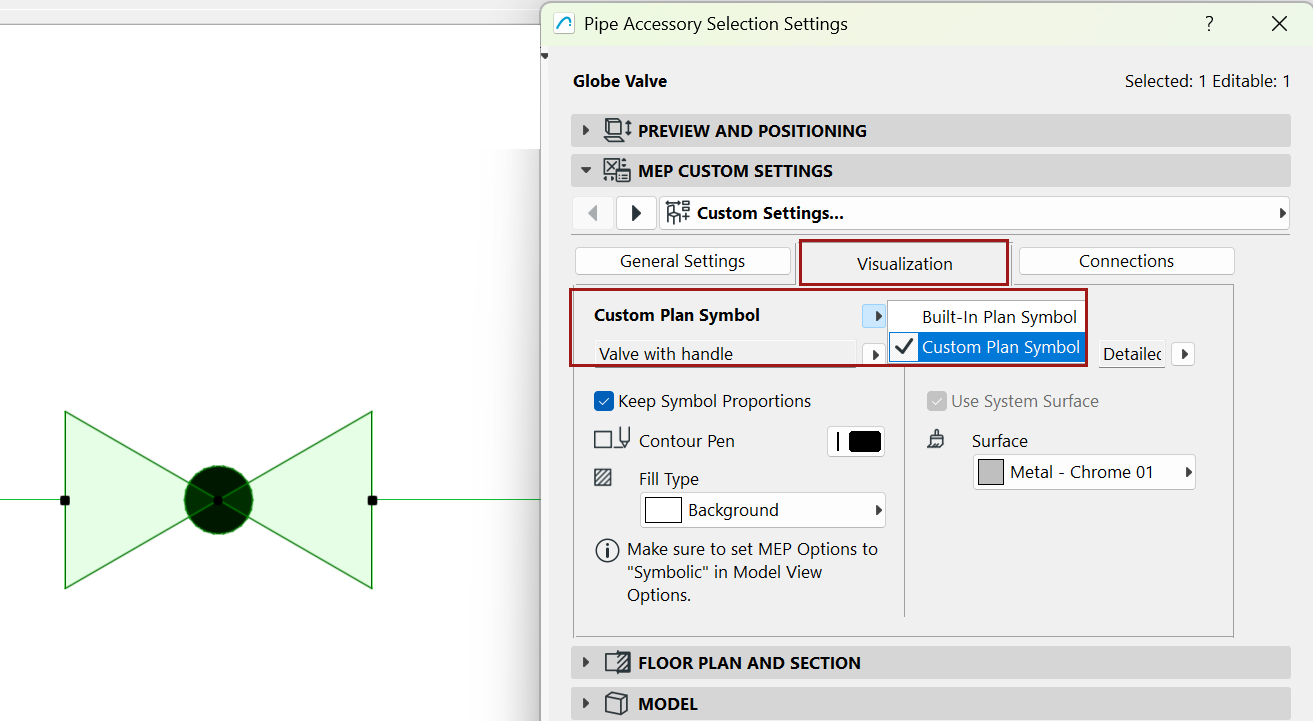This screenshot has height=721, width=1313.
Task: Open the Custom Settings page dropdown
Action: pos(975,213)
